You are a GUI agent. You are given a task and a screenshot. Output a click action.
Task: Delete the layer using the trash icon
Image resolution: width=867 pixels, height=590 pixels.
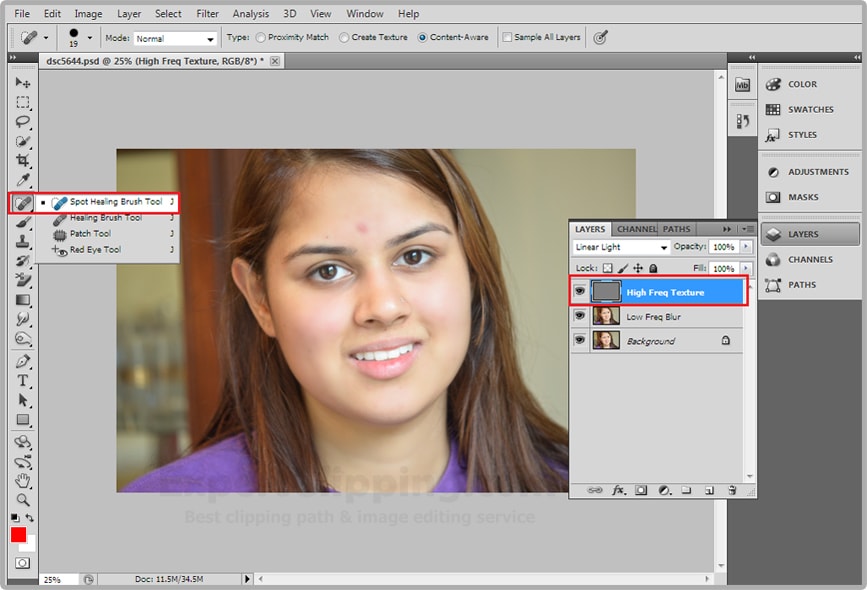[734, 491]
